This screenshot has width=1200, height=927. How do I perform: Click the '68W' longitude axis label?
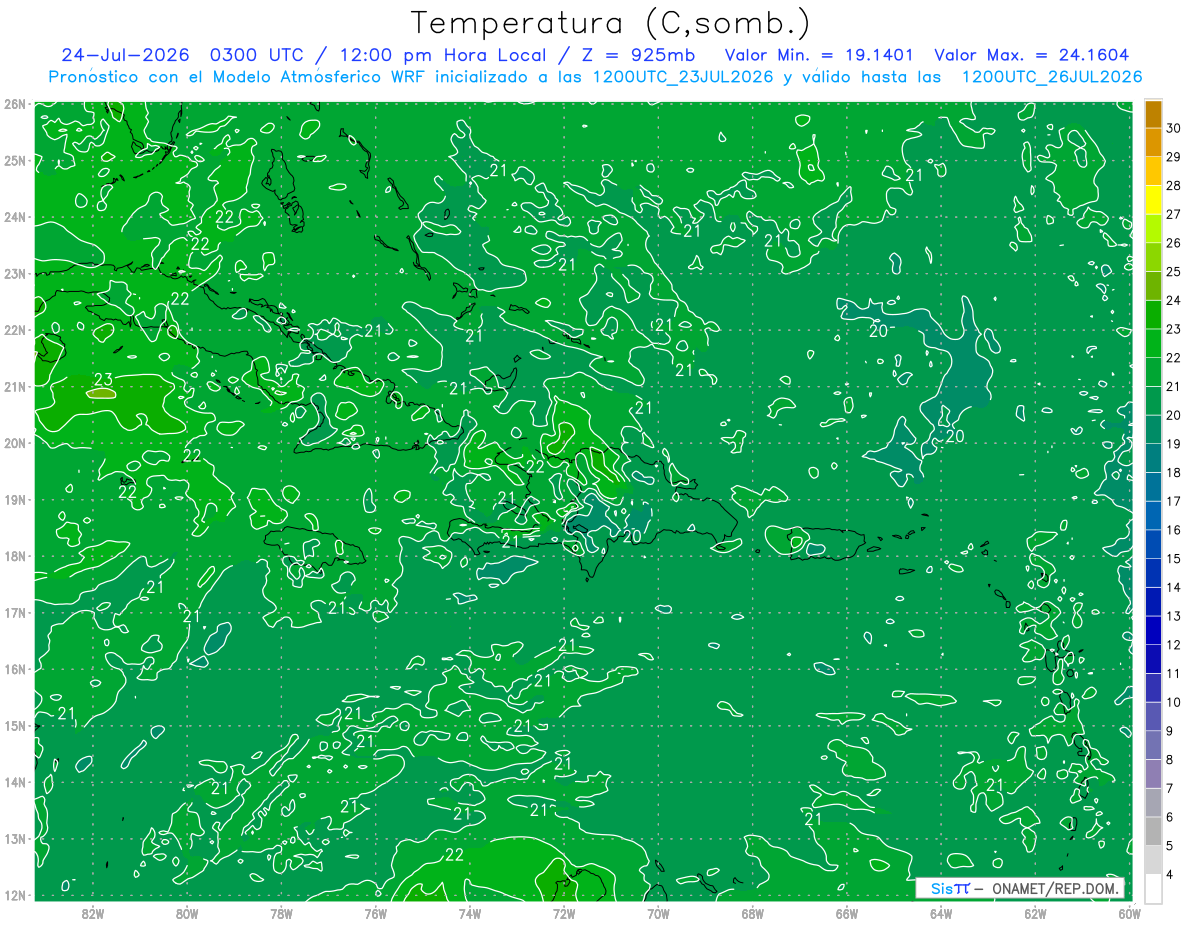click(752, 913)
